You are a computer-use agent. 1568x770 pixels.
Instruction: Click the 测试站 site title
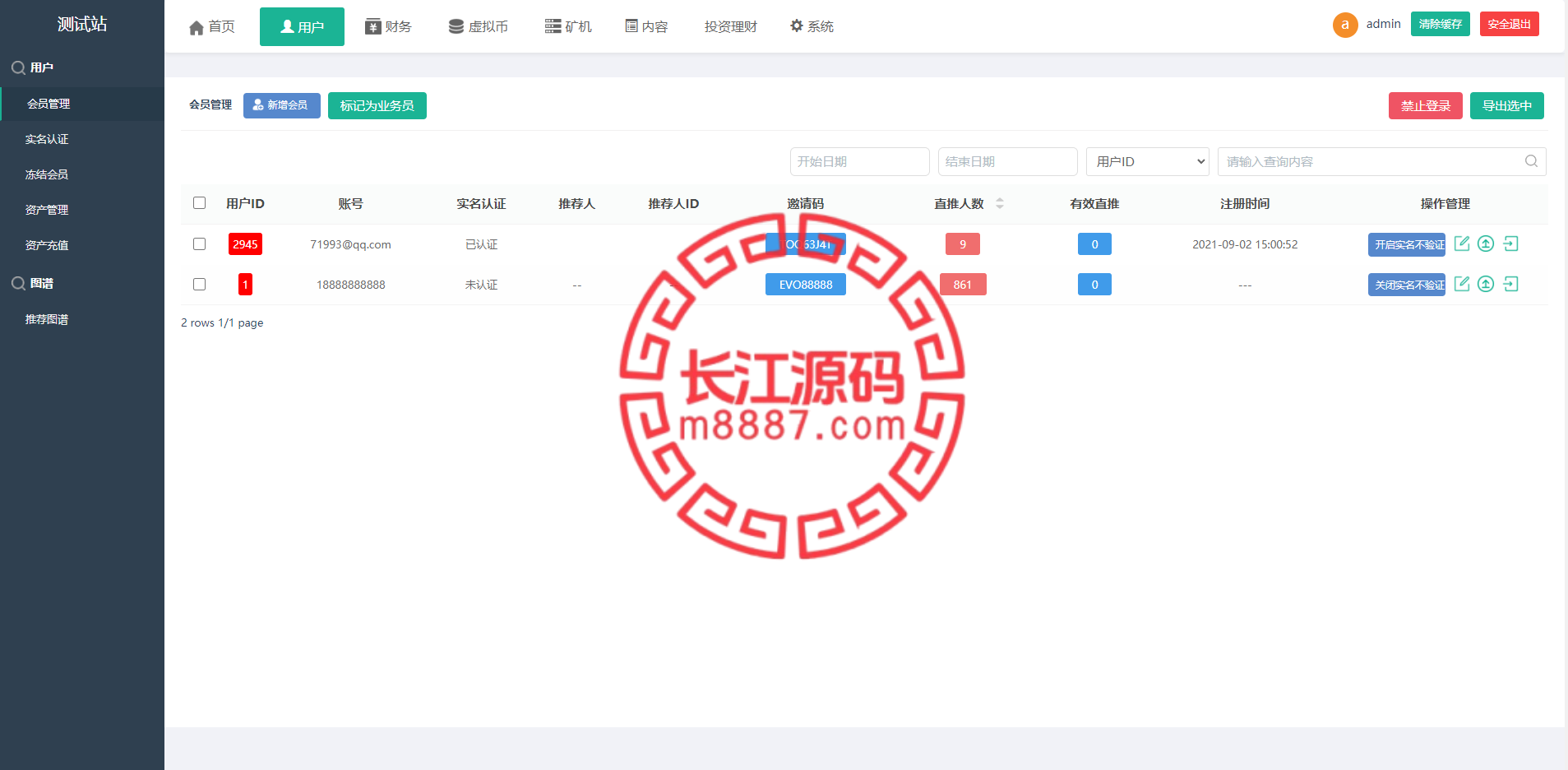point(82,24)
